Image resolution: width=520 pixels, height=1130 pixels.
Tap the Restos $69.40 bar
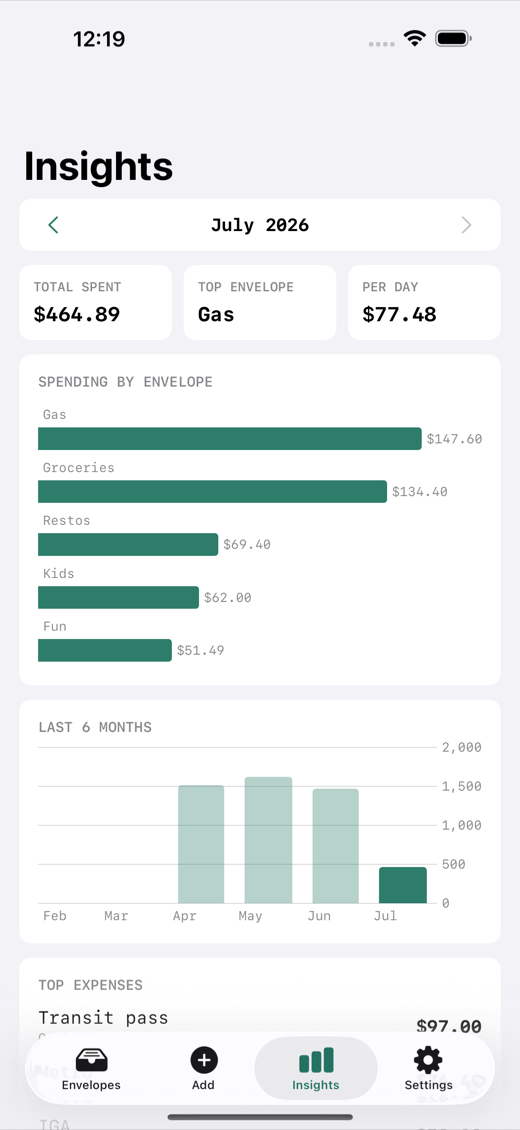pyautogui.click(x=128, y=545)
